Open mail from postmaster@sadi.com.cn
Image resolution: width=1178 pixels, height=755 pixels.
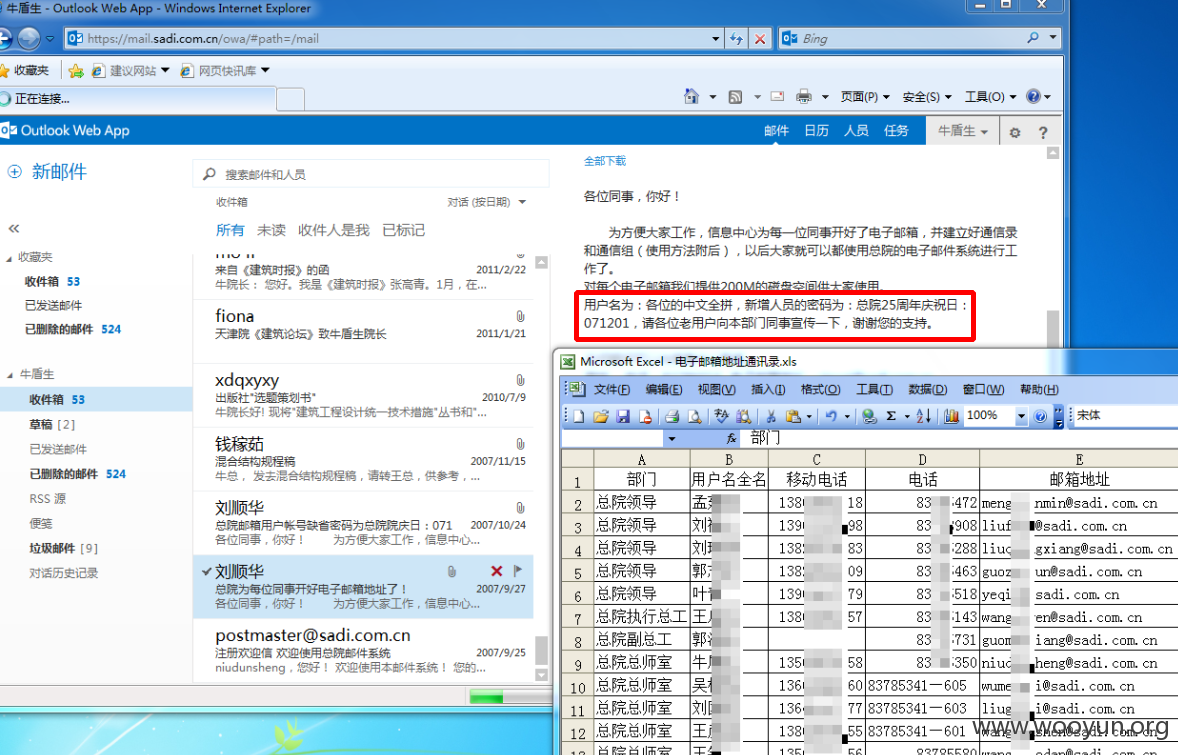tap(364, 651)
